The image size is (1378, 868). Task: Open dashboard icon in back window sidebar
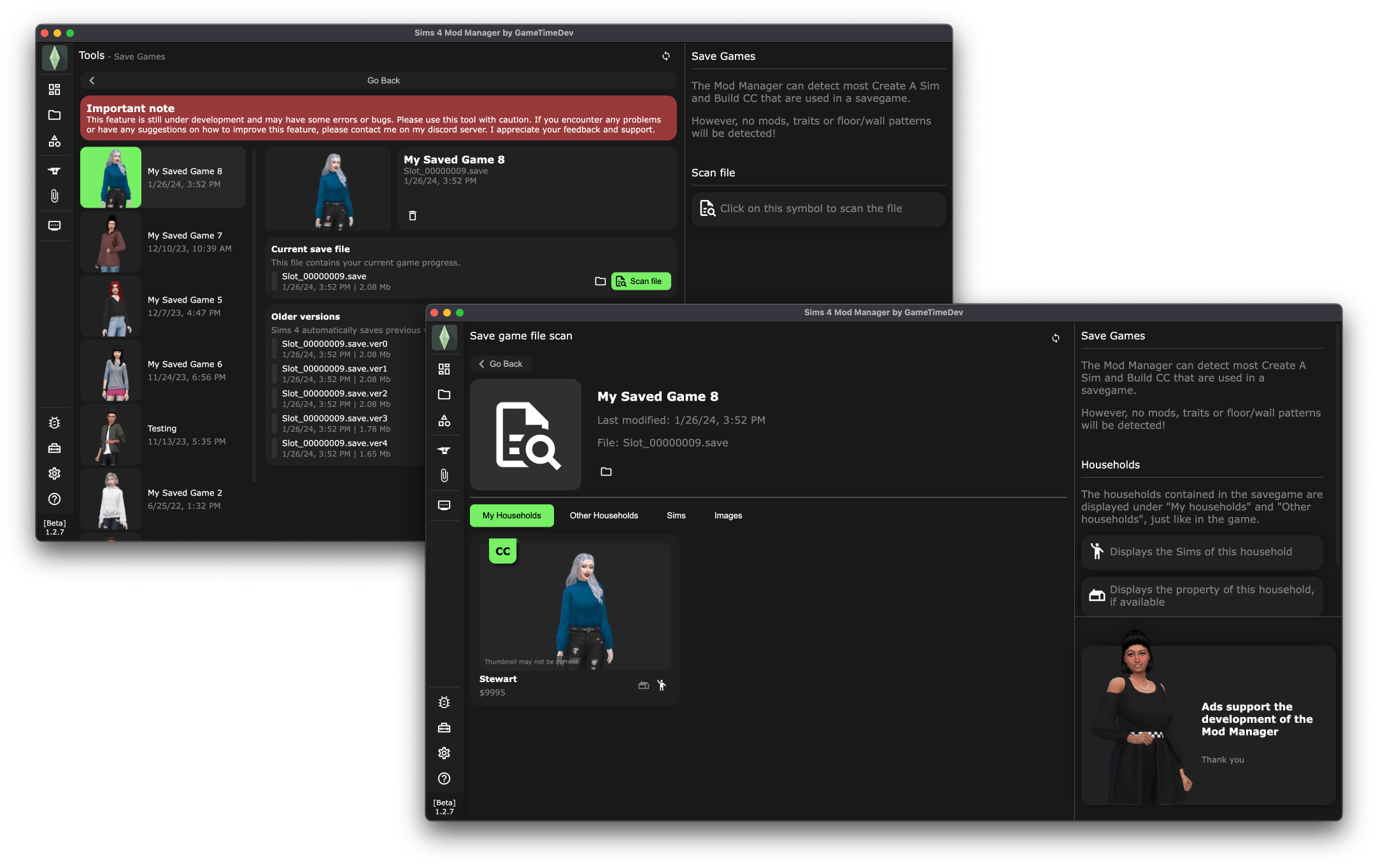tap(55, 89)
